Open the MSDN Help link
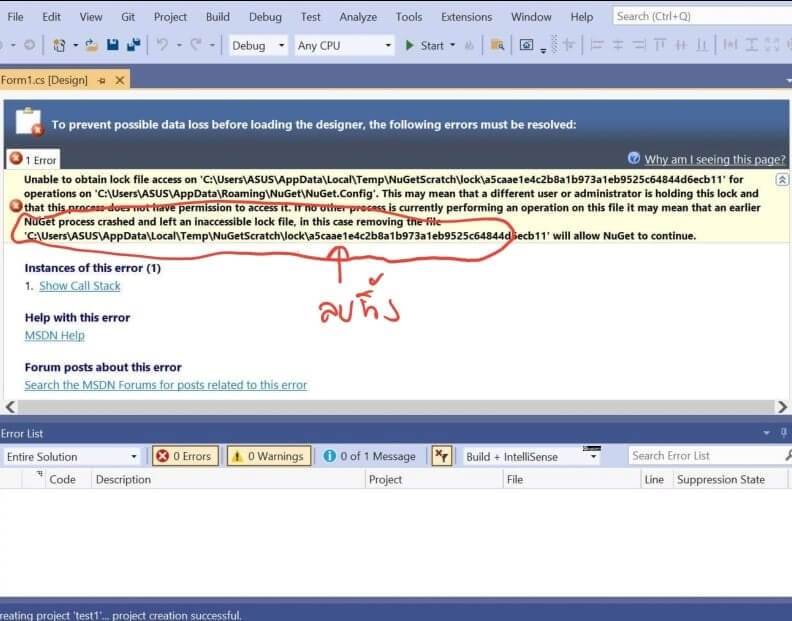 point(55,335)
